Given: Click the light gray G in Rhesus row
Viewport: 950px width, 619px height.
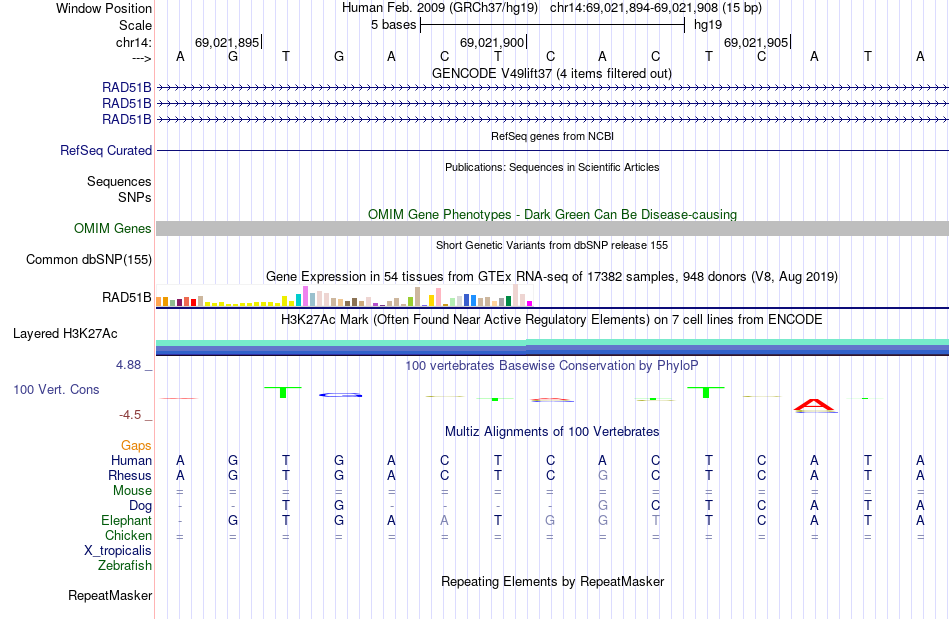Looking at the screenshot, I should (x=603, y=475).
